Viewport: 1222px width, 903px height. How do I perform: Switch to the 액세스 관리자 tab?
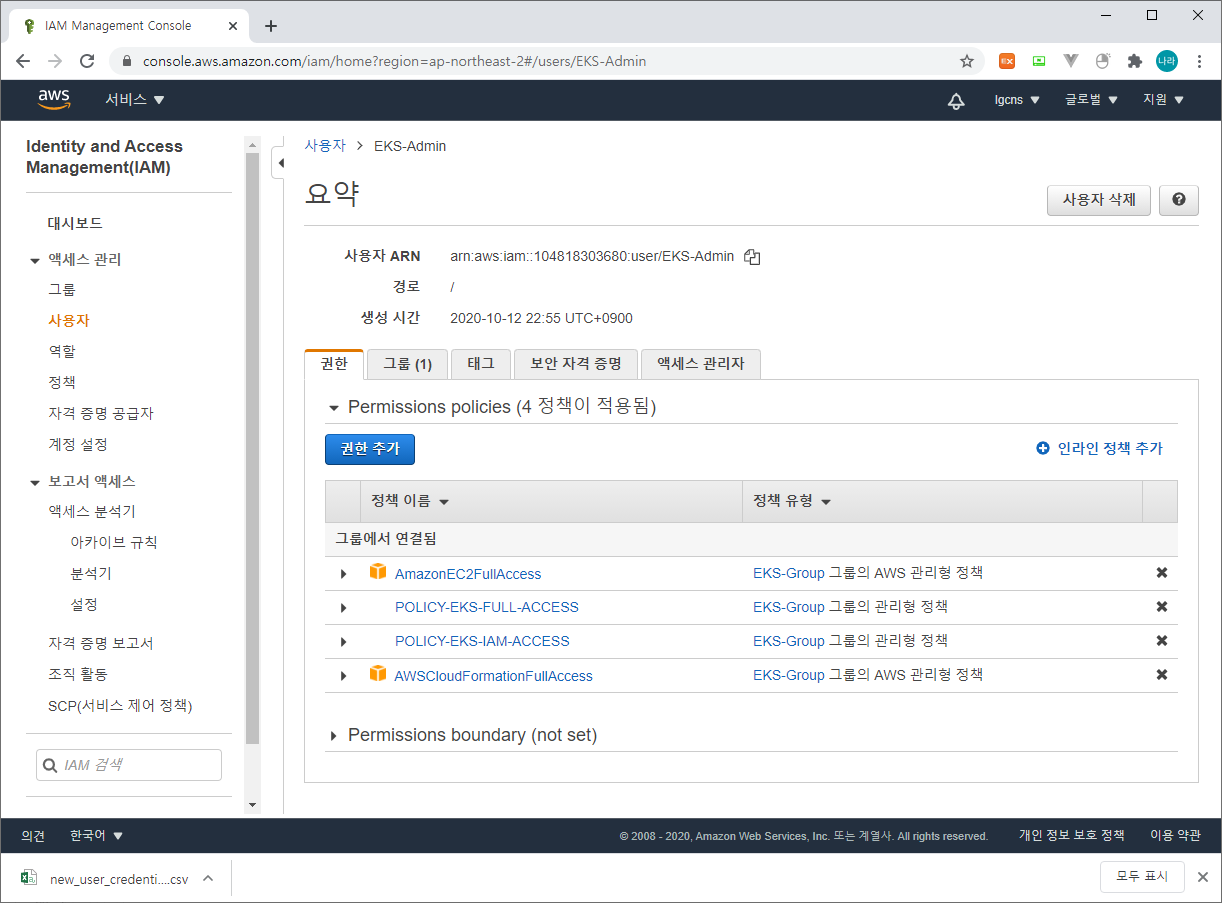coord(701,364)
